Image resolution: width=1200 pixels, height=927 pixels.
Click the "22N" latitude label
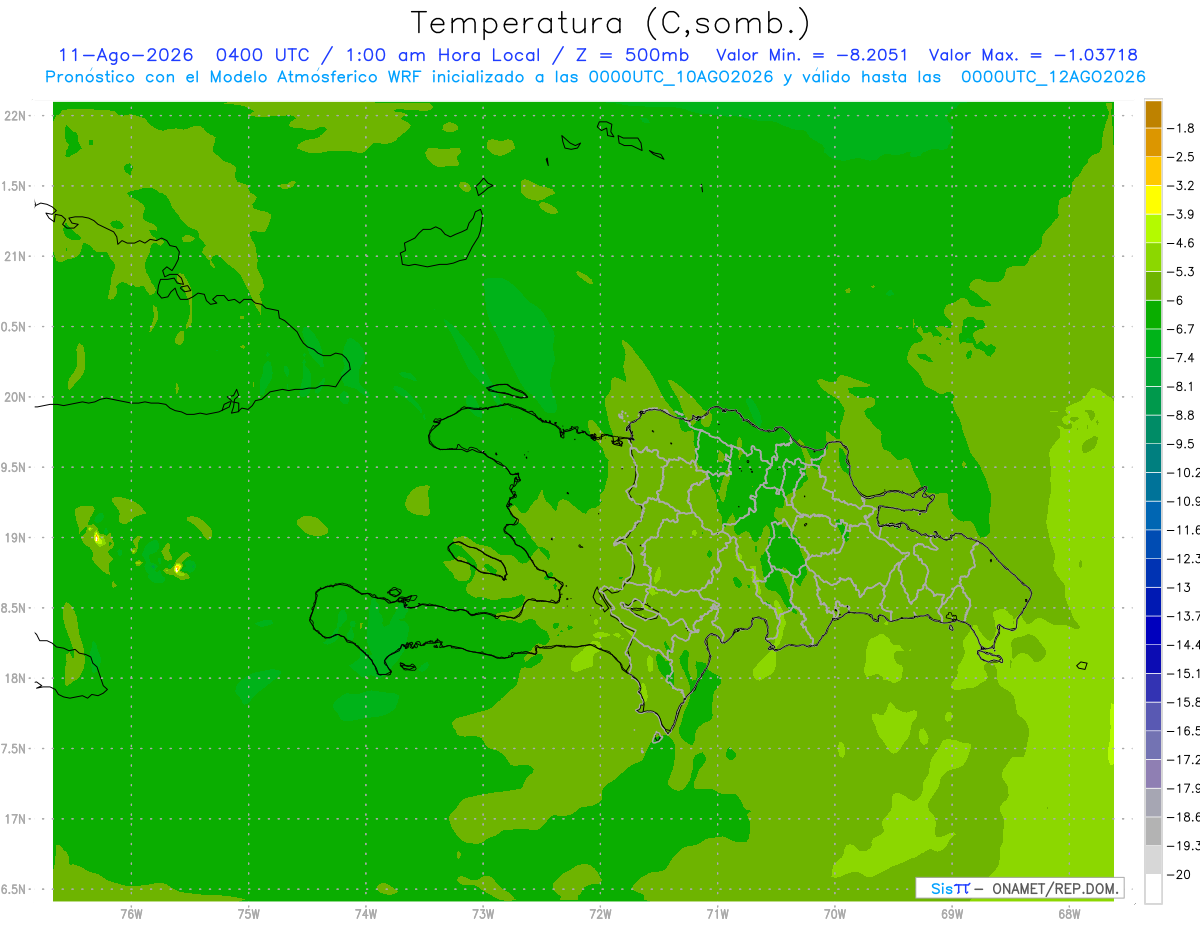click(x=17, y=116)
